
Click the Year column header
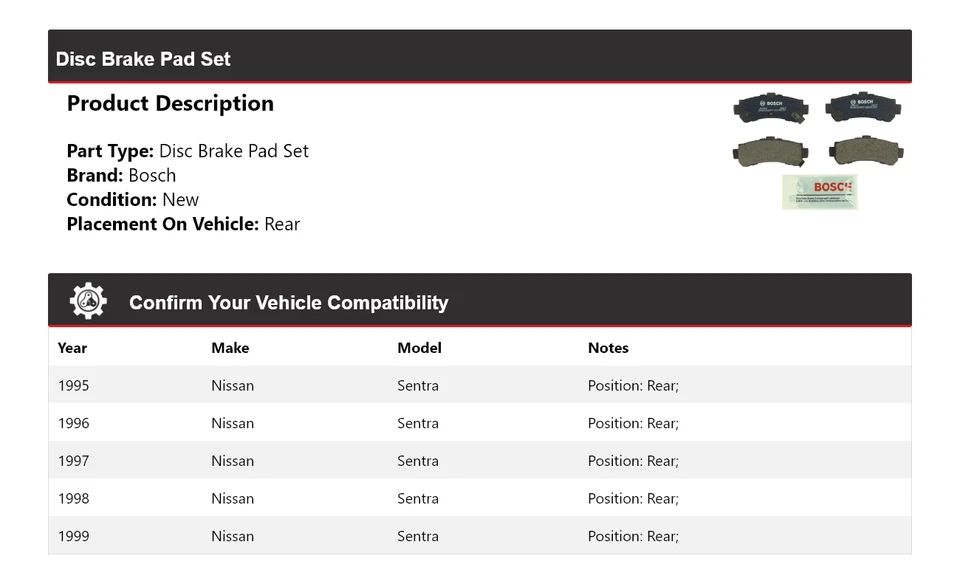pyautogui.click(x=72, y=348)
